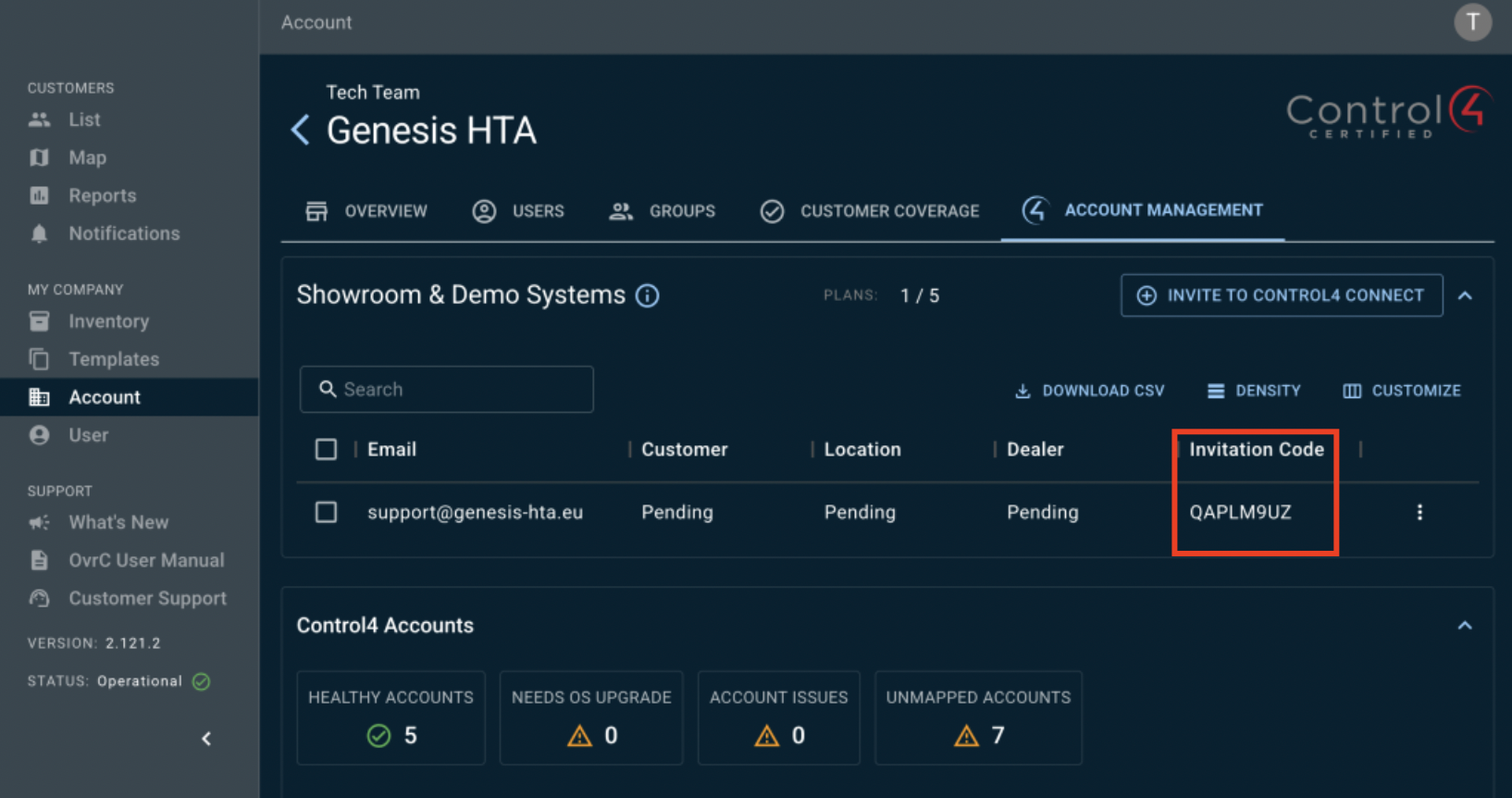Click the OvrC User Manual document icon
The height and width of the screenshot is (798, 1512).
39,560
